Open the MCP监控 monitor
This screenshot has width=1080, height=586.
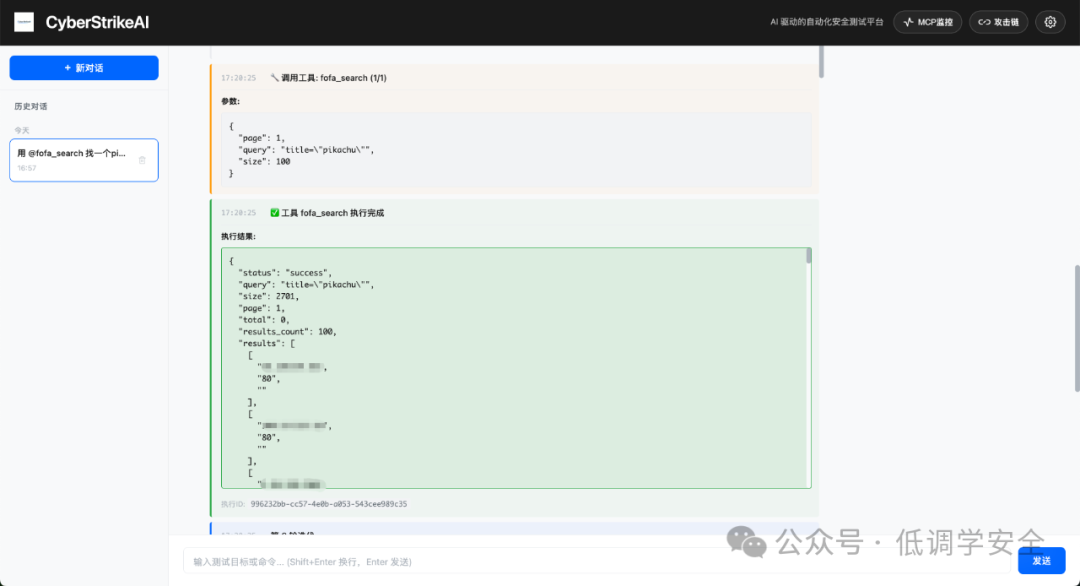coord(928,22)
